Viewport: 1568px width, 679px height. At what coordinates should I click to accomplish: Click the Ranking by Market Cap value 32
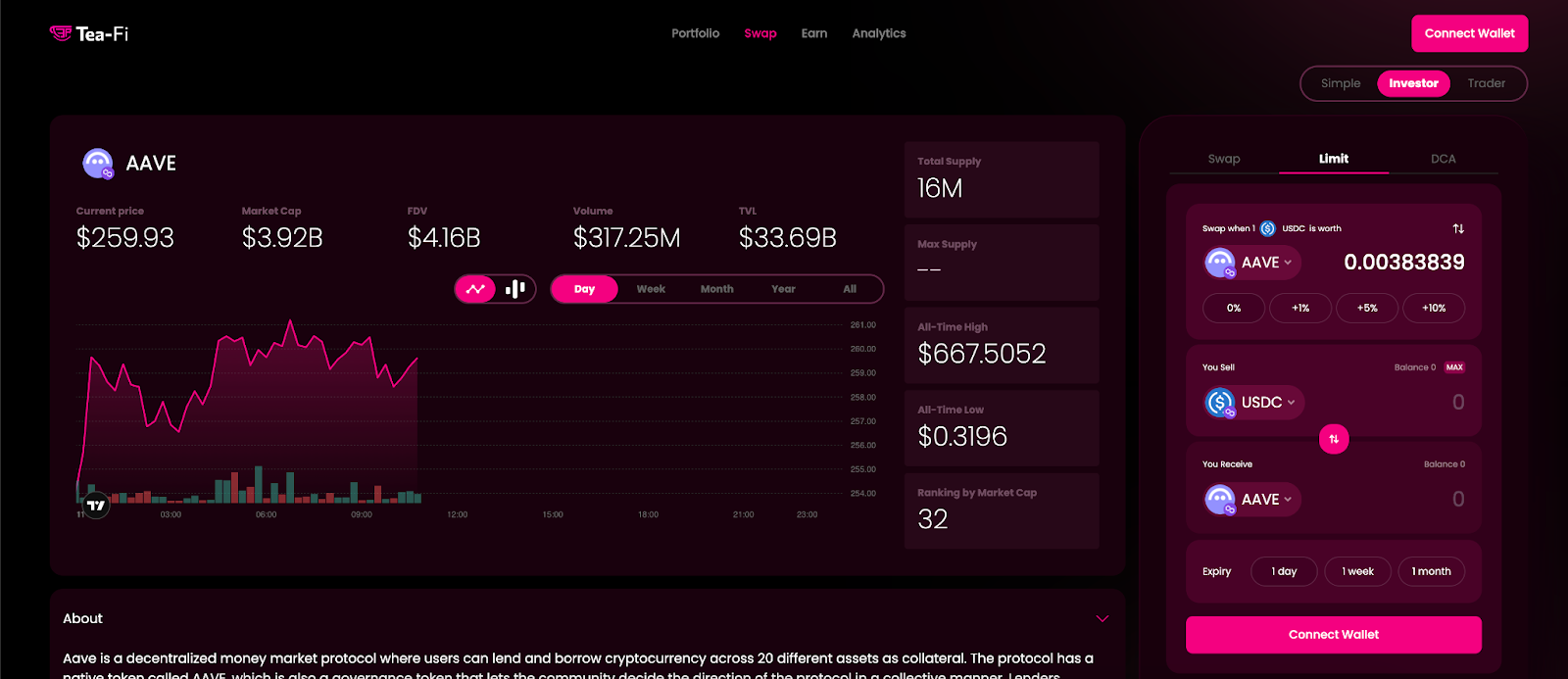tap(933, 519)
